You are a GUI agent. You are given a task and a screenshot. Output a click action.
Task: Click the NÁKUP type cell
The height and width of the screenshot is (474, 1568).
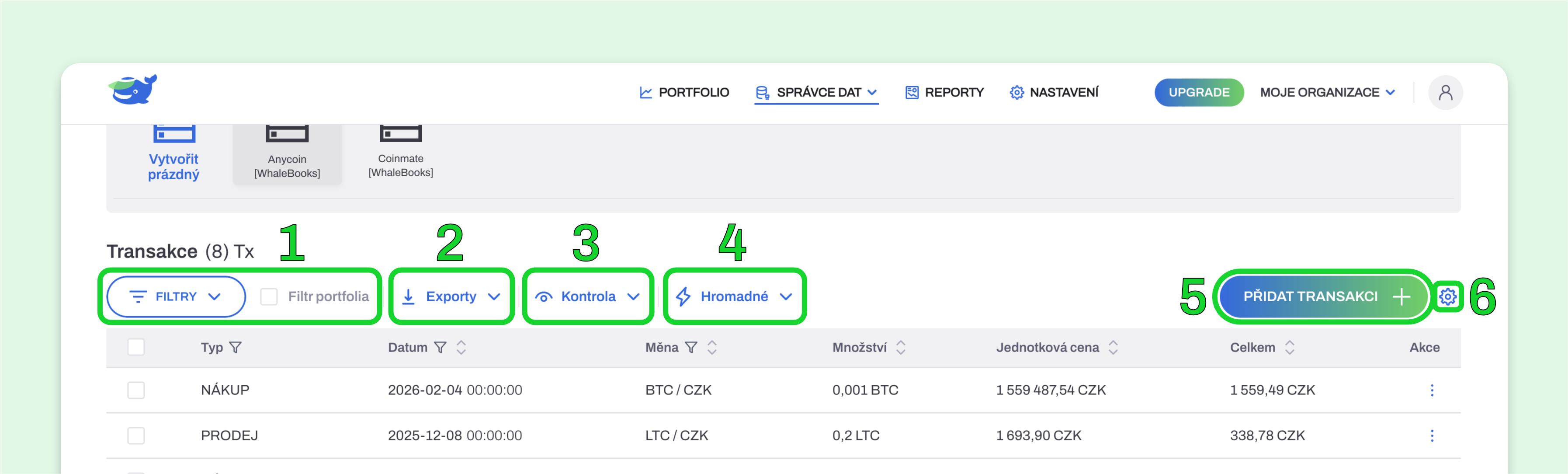click(x=225, y=390)
